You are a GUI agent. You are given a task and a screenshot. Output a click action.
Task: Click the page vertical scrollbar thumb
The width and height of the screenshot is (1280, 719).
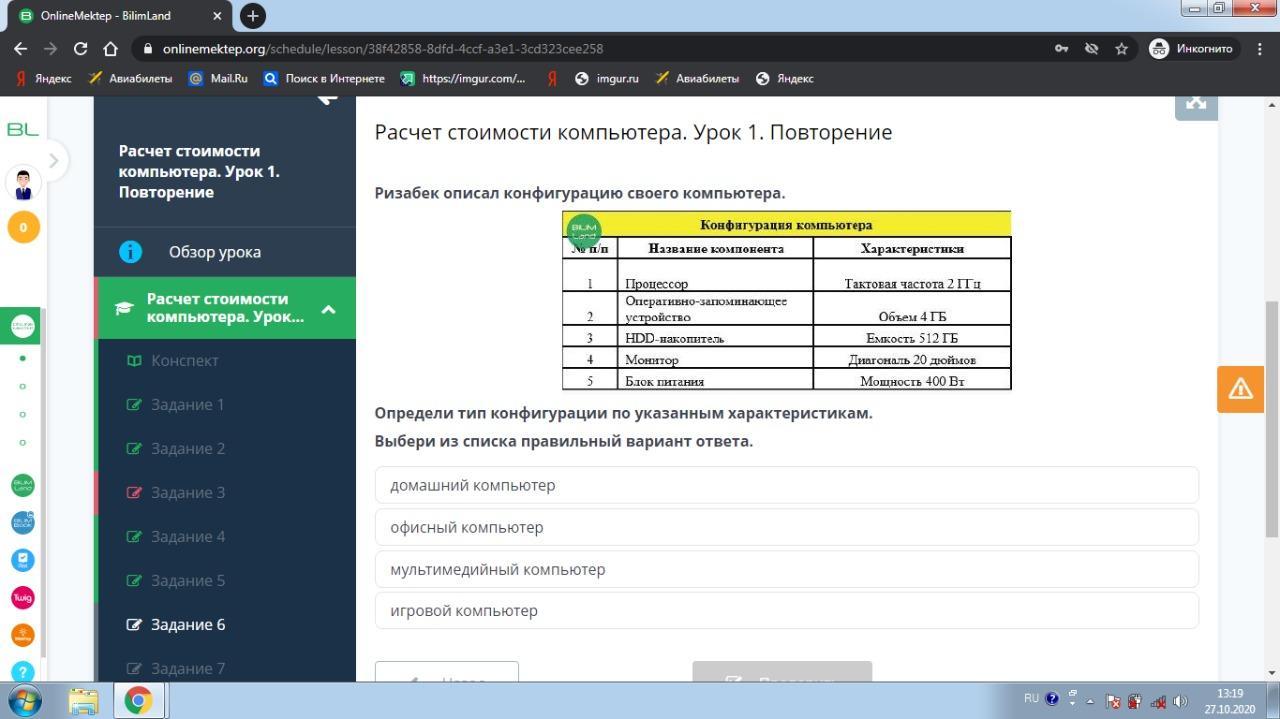click(x=1272, y=418)
